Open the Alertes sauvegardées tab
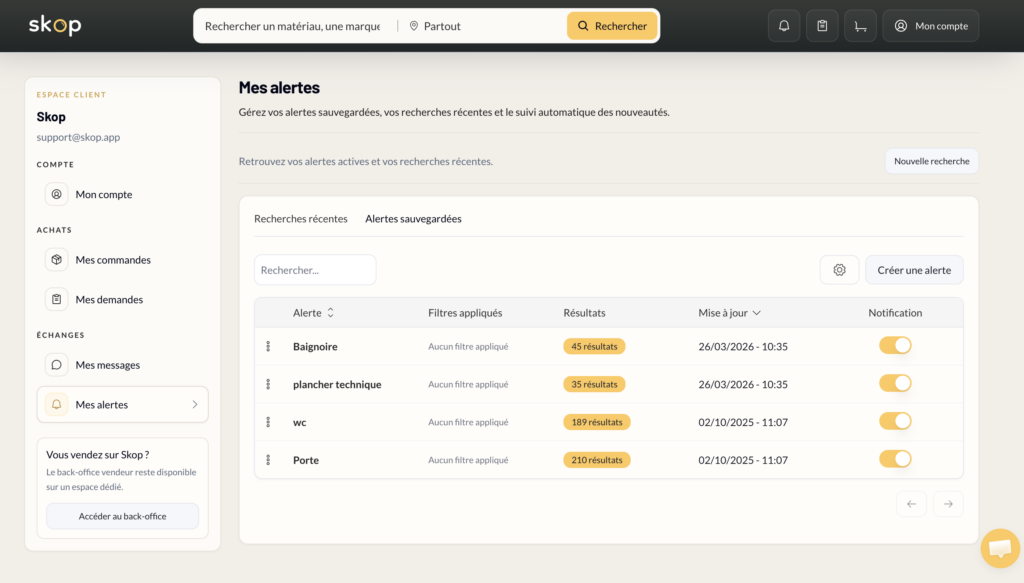This screenshot has height=583, width=1024. [x=413, y=218]
